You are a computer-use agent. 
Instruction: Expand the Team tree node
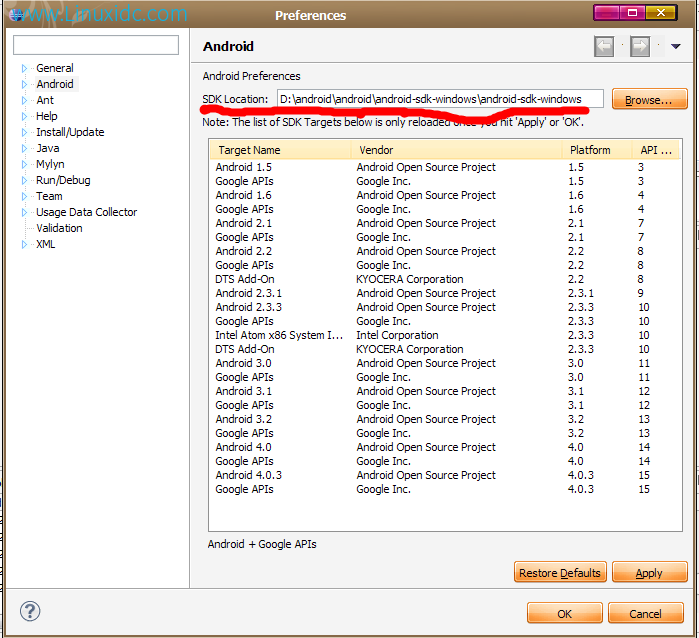point(24,197)
